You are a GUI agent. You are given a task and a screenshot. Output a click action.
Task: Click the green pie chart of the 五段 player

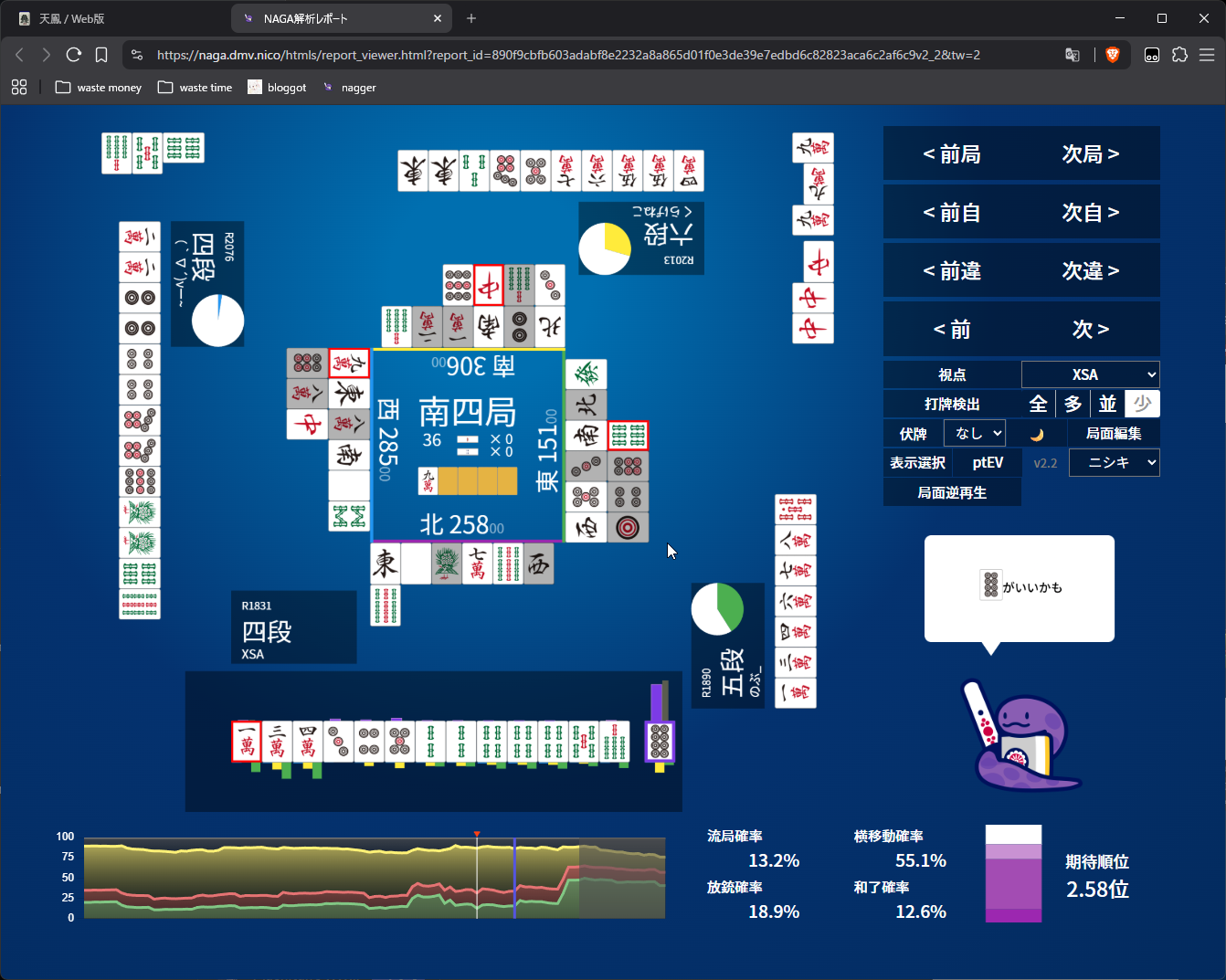pyautogui.click(x=717, y=609)
